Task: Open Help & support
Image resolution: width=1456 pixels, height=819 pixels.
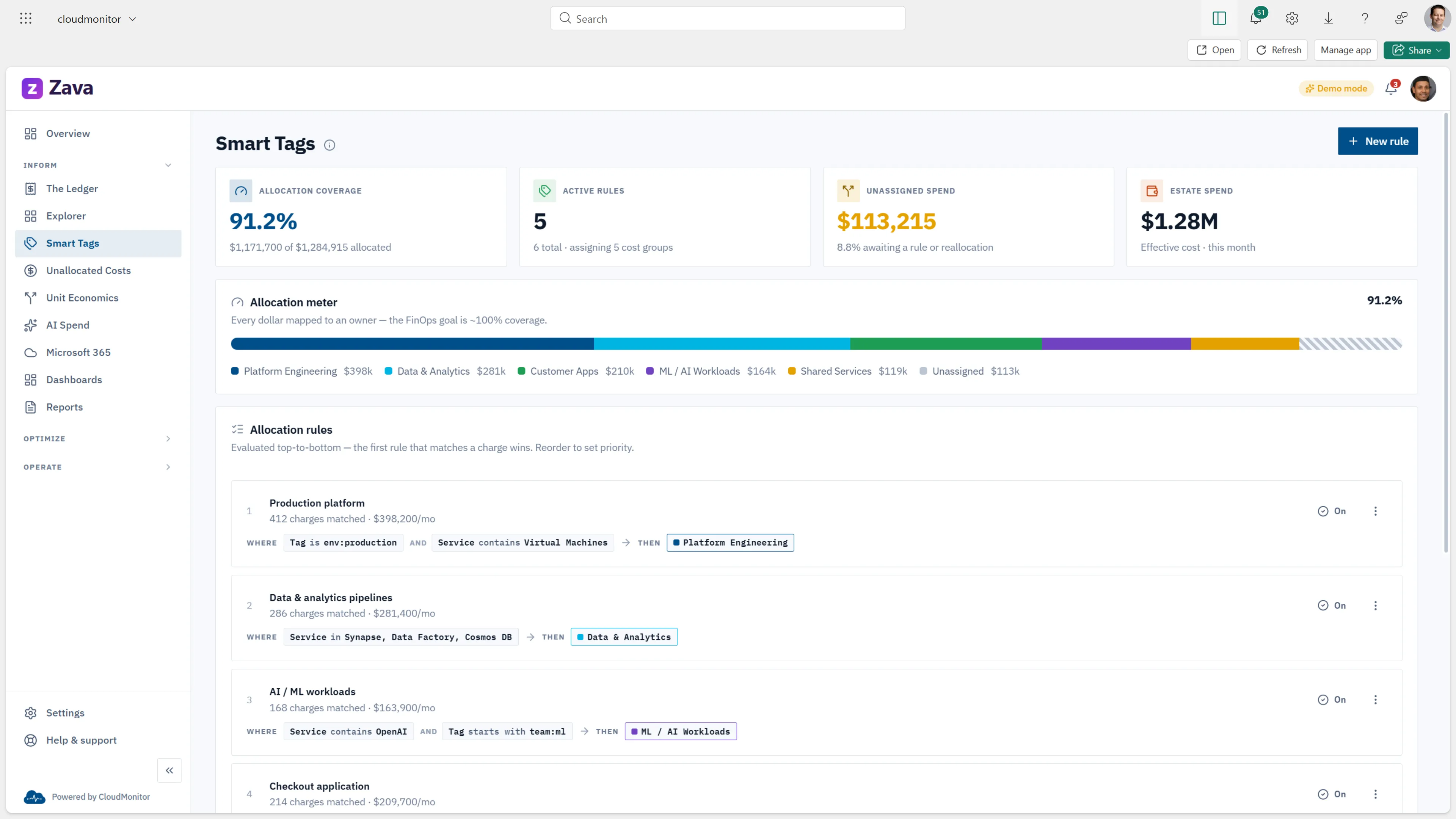Action: point(98,740)
